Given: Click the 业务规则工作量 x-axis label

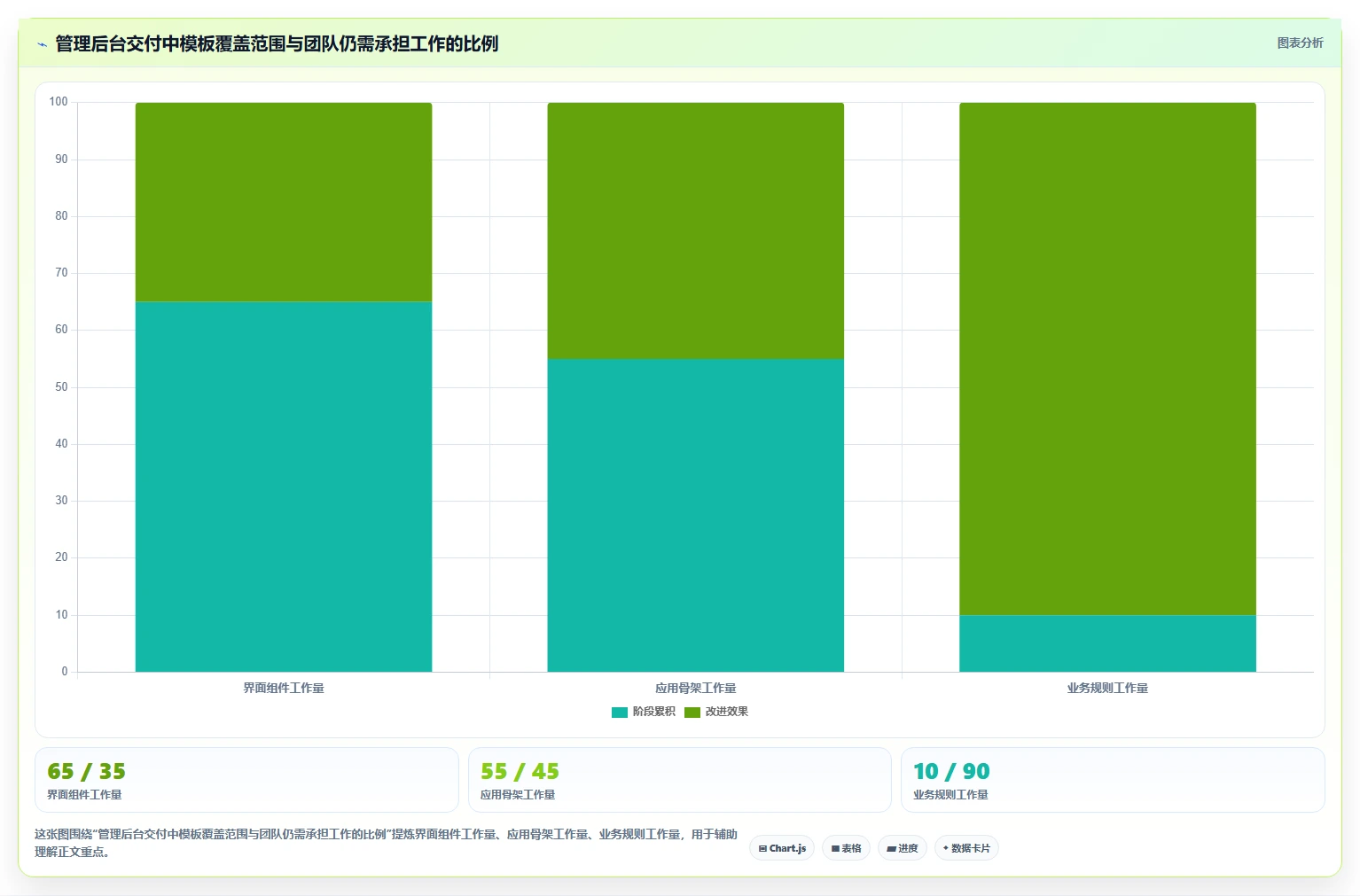Looking at the screenshot, I should coord(1107,688).
